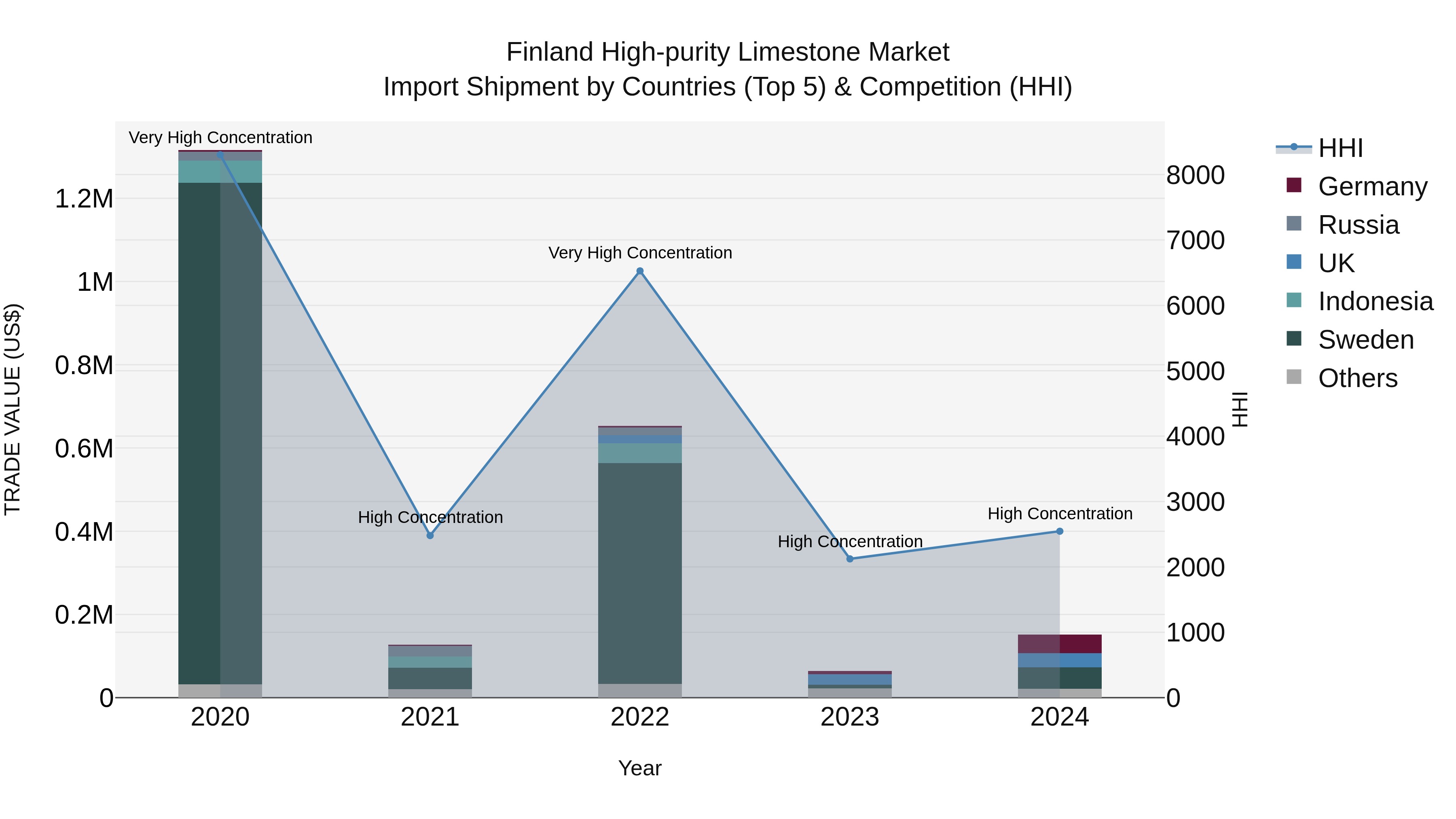Screen dimensions: 1456x819
Task: Click the 2021 x-axis label
Action: click(430, 717)
